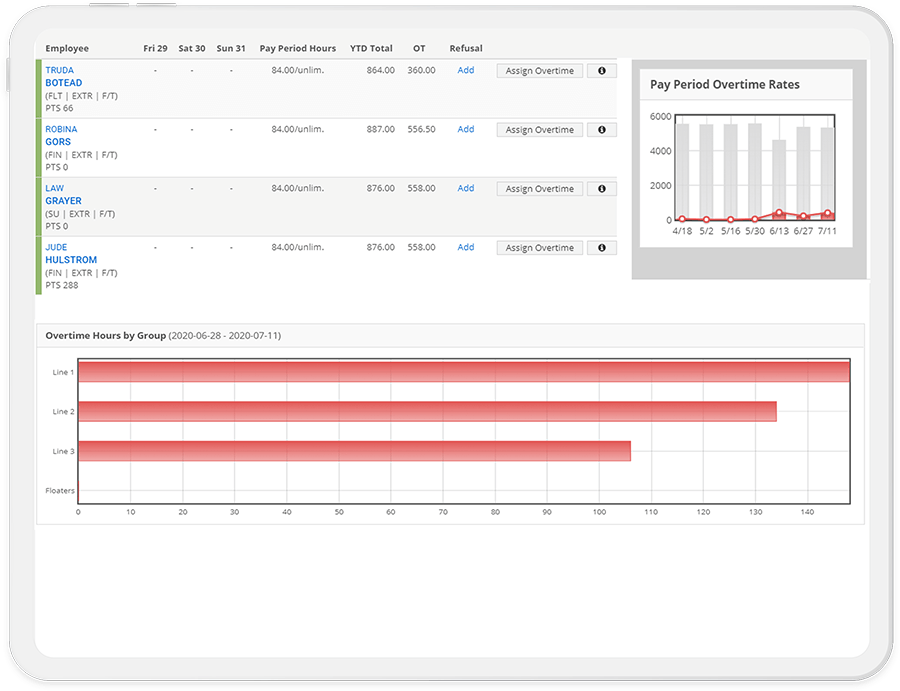Click the 6/13 data point on rates chart
Viewport: 900px width, 691px height.
point(779,212)
